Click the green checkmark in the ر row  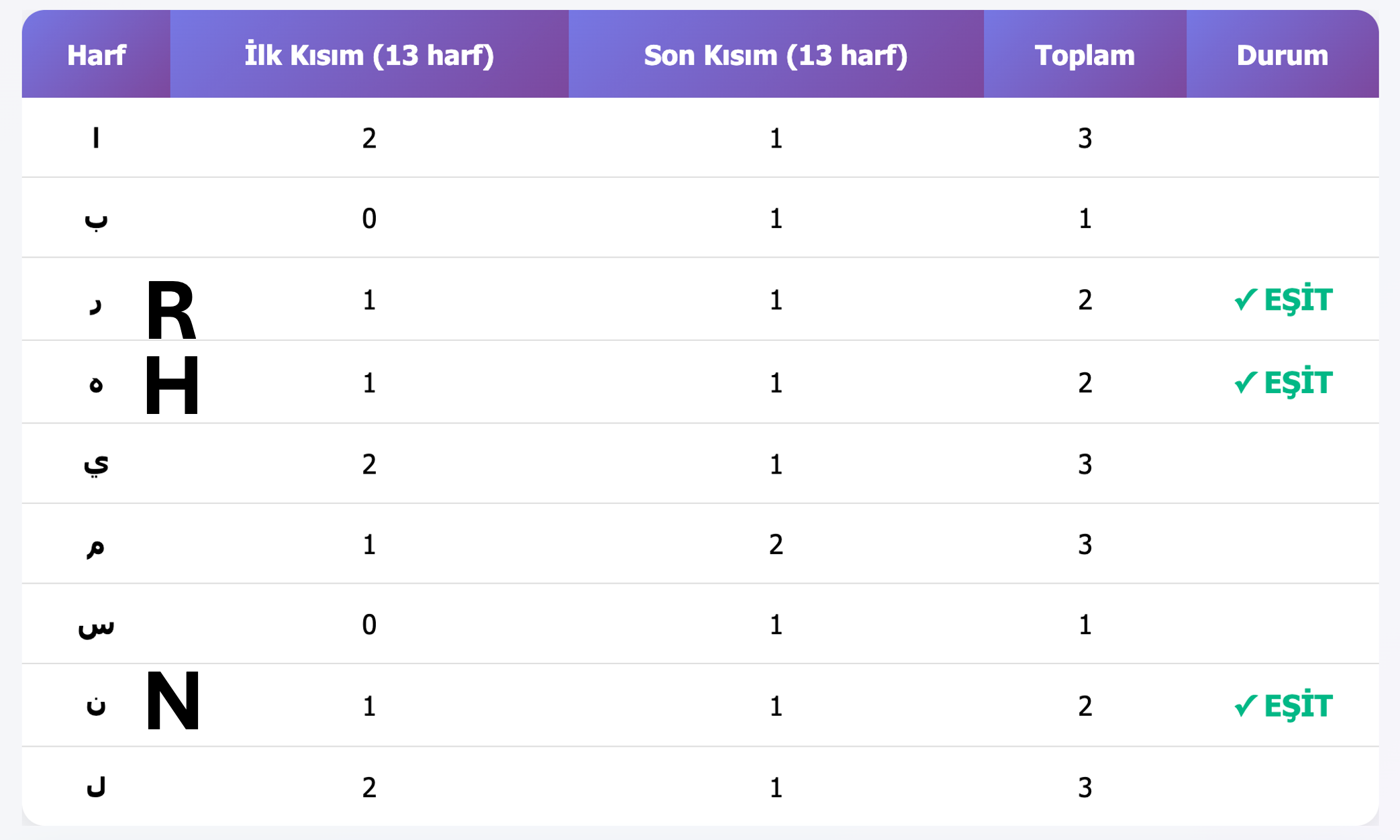[x=1245, y=299]
